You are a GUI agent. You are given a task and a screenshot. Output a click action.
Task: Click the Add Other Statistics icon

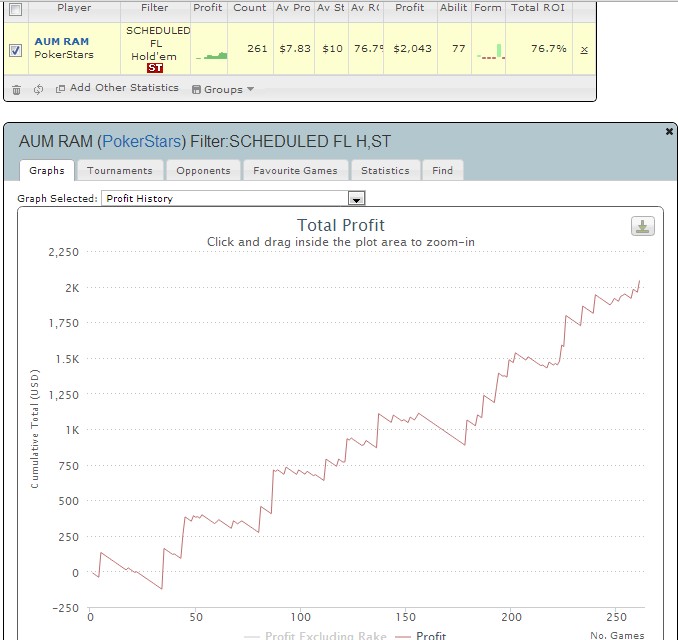click(x=60, y=89)
